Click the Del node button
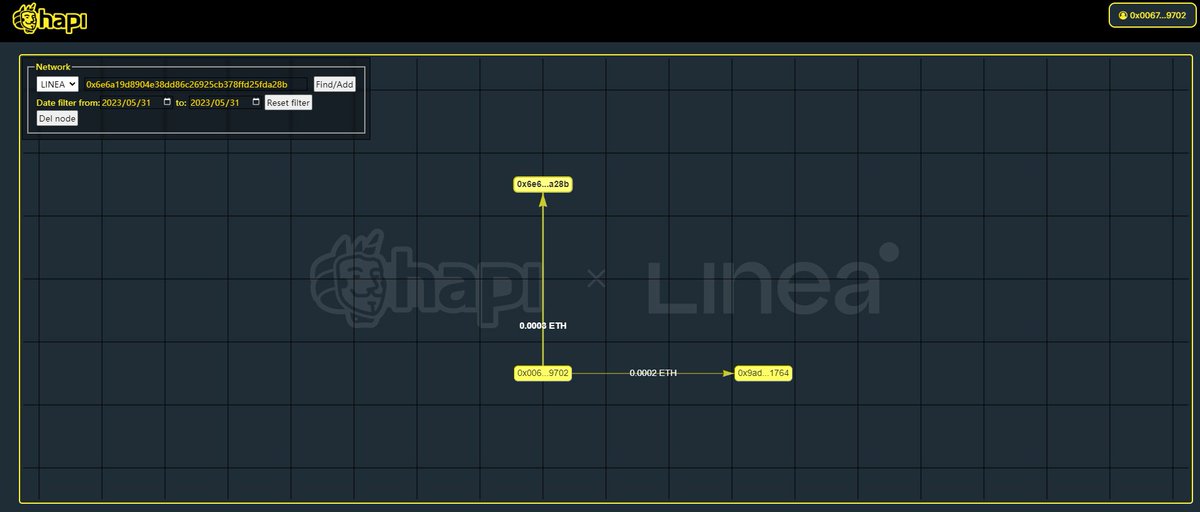Viewport: 1200px width, 512px height. pyautogui.click(x=57, y=118)
